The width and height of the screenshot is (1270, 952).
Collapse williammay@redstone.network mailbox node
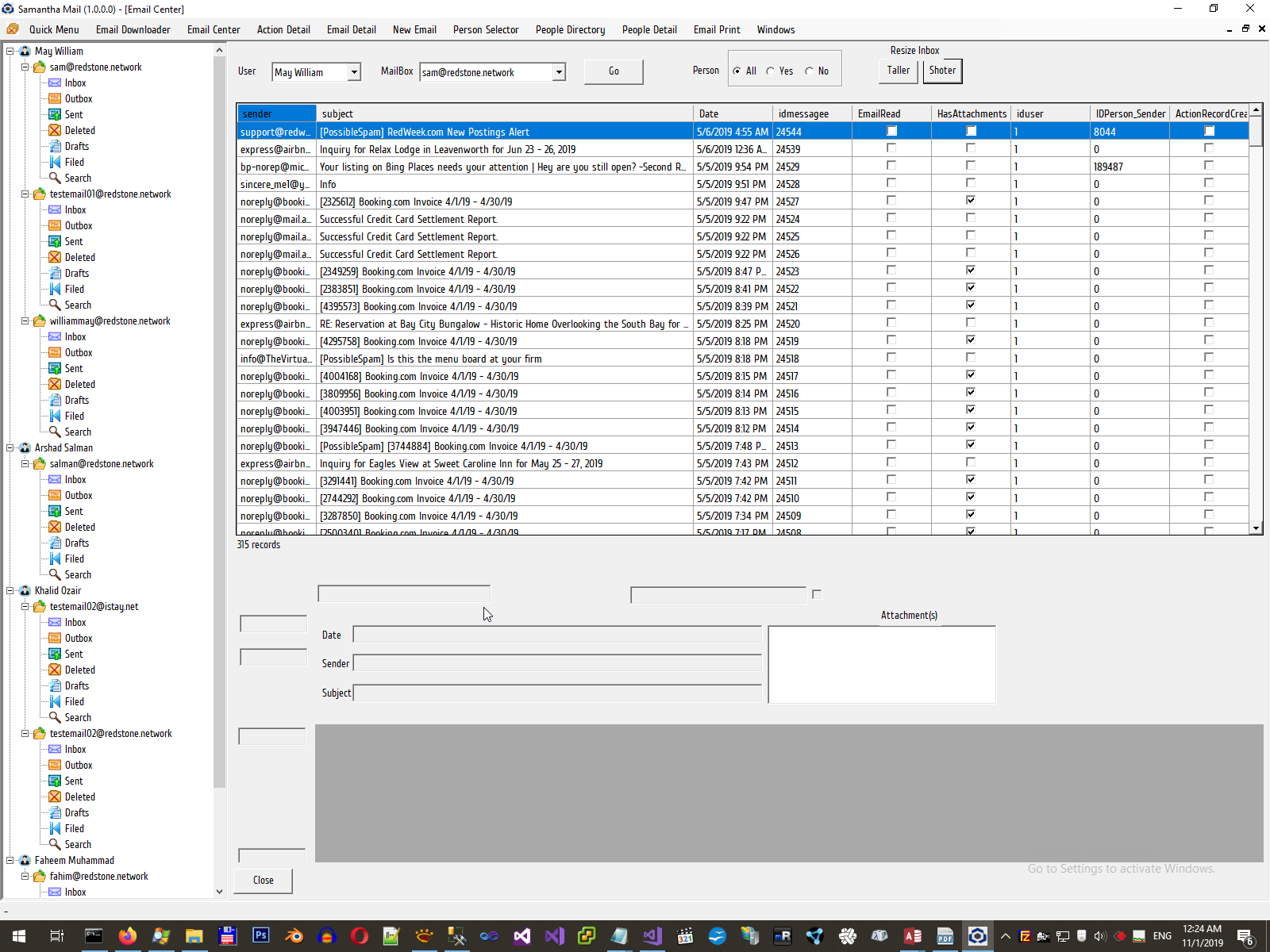(x=25, y=321)
